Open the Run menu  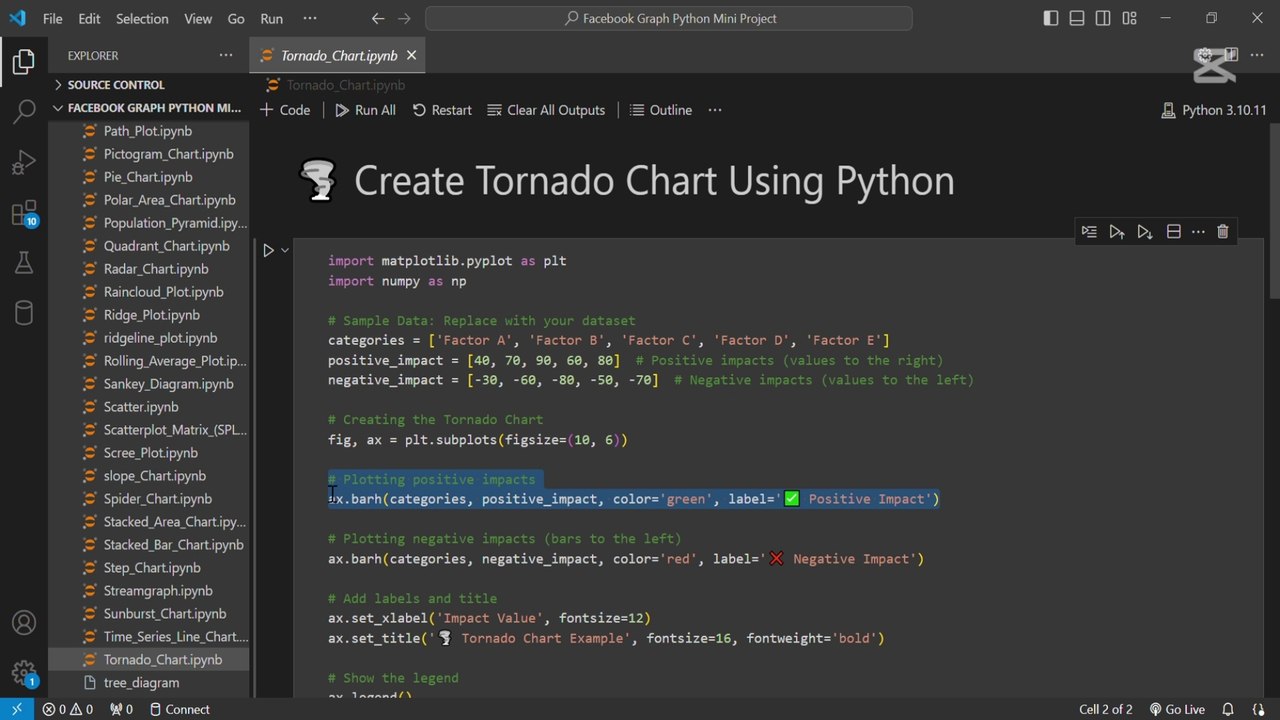pyautogui.click(x=271, y=18)
